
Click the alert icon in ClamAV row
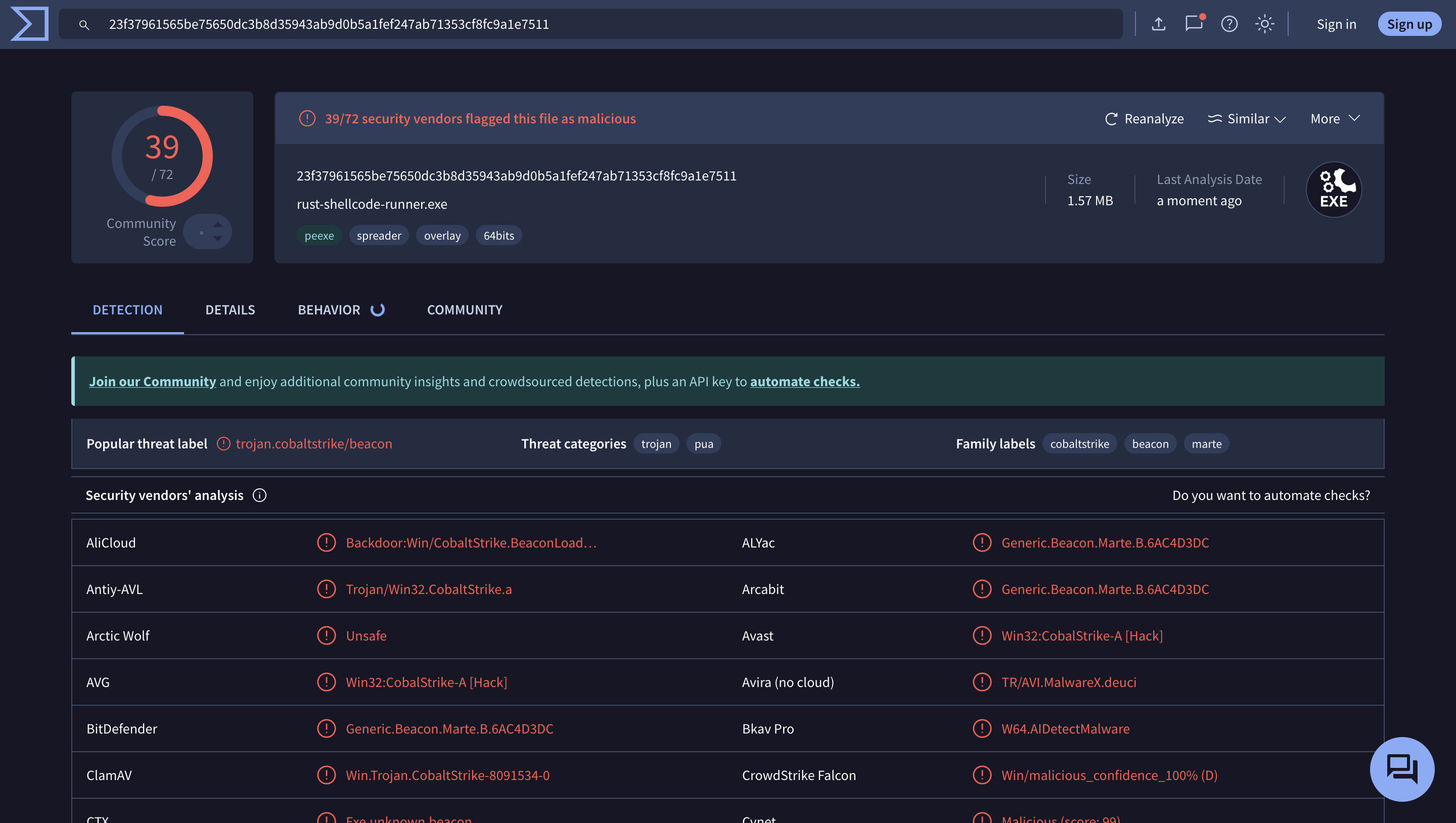click(x=326, y=775)
